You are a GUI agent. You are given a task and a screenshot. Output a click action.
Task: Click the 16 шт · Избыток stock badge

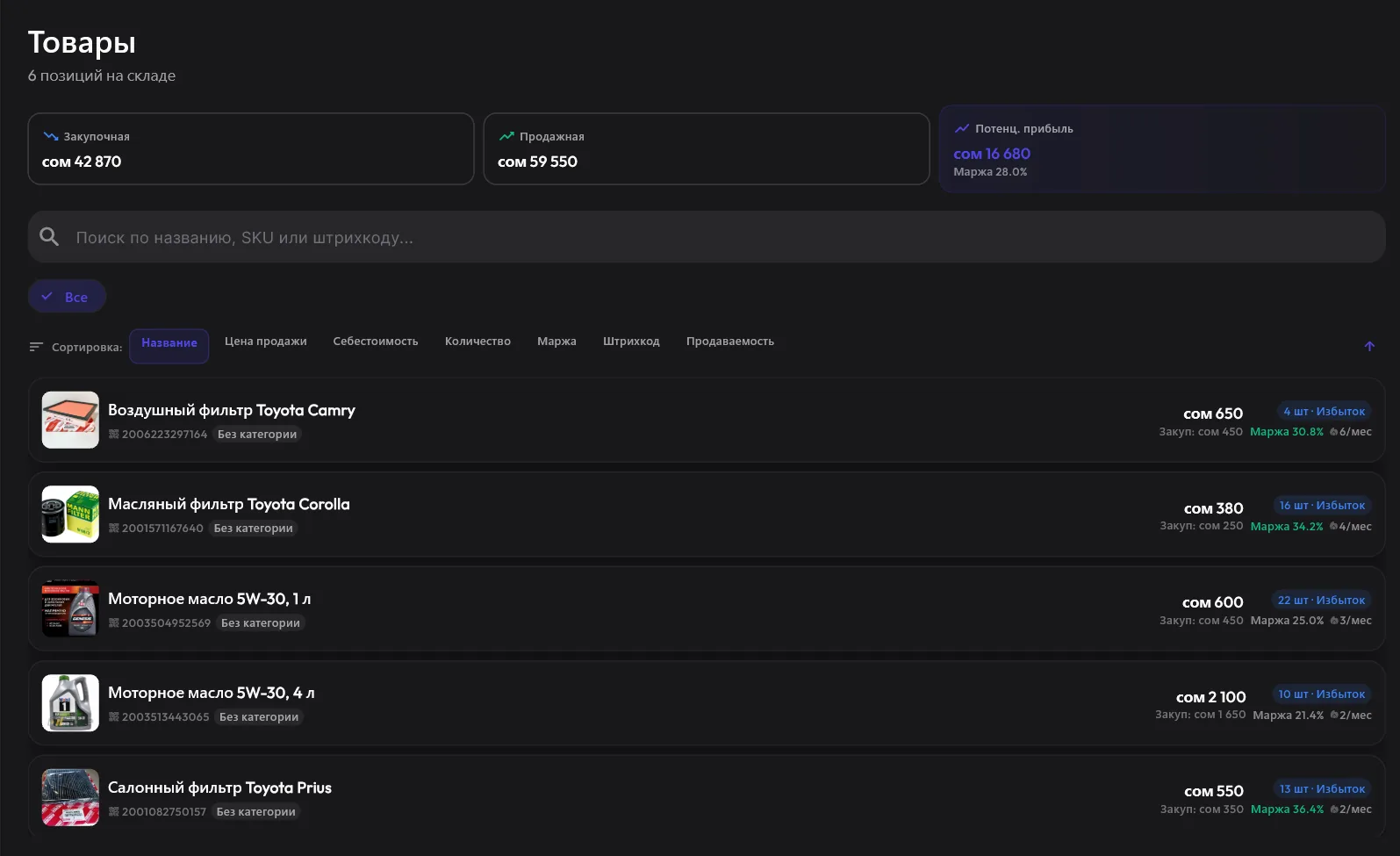click(1322, 506)
